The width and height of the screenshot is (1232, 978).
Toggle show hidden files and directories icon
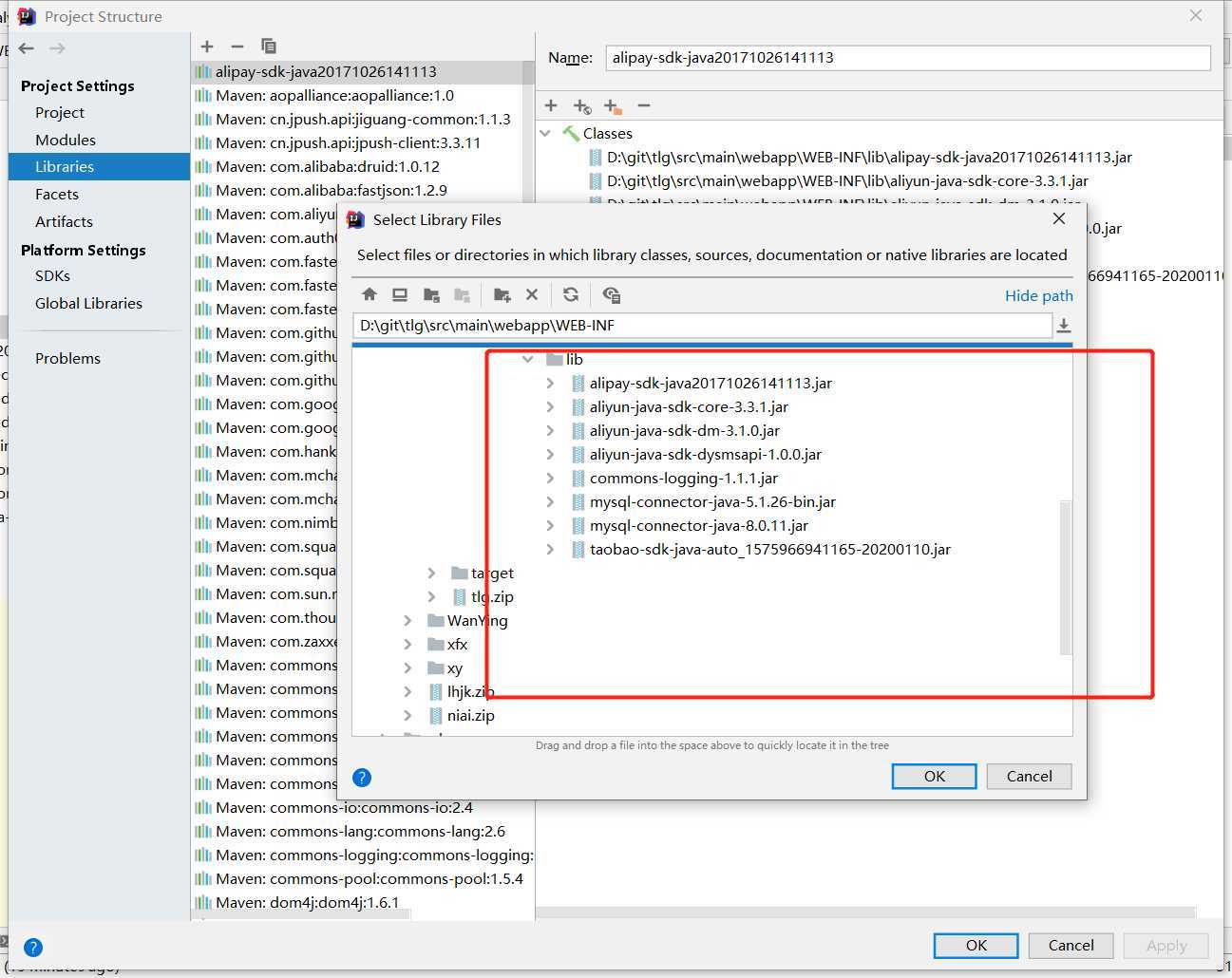tap(612, 294)
